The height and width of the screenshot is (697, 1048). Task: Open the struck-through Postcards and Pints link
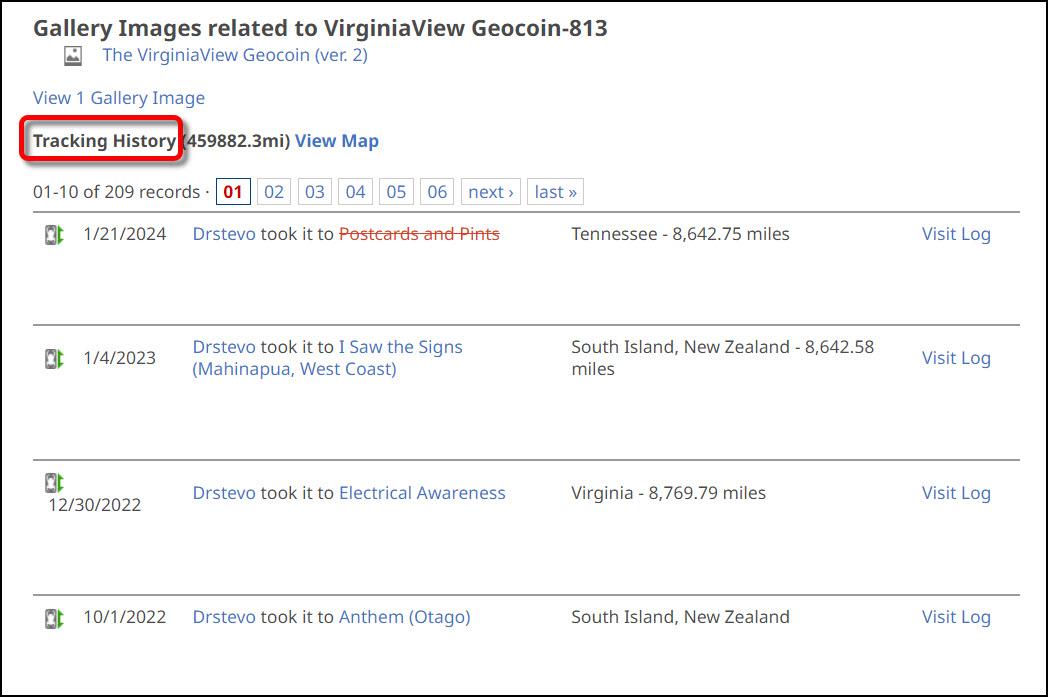point(419,234)
